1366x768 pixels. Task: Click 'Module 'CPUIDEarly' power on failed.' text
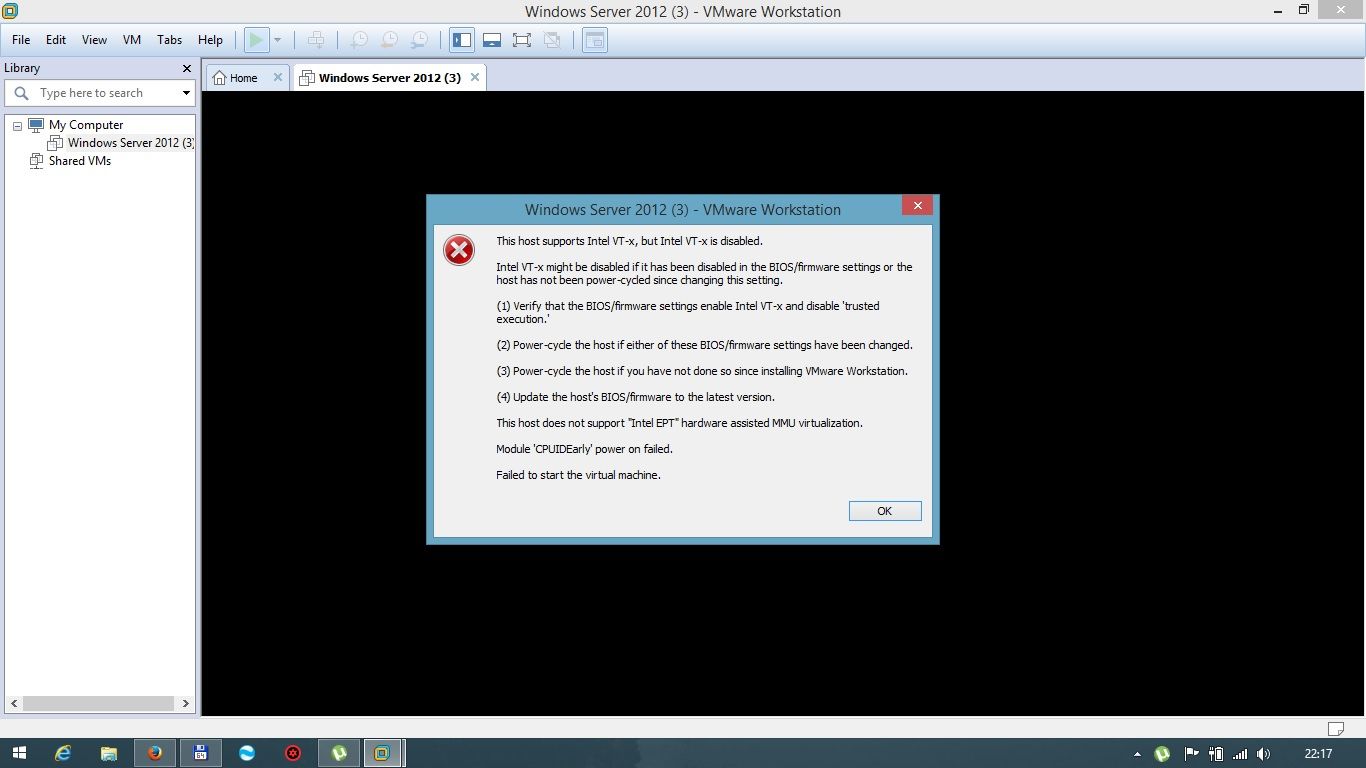(584, 449)
